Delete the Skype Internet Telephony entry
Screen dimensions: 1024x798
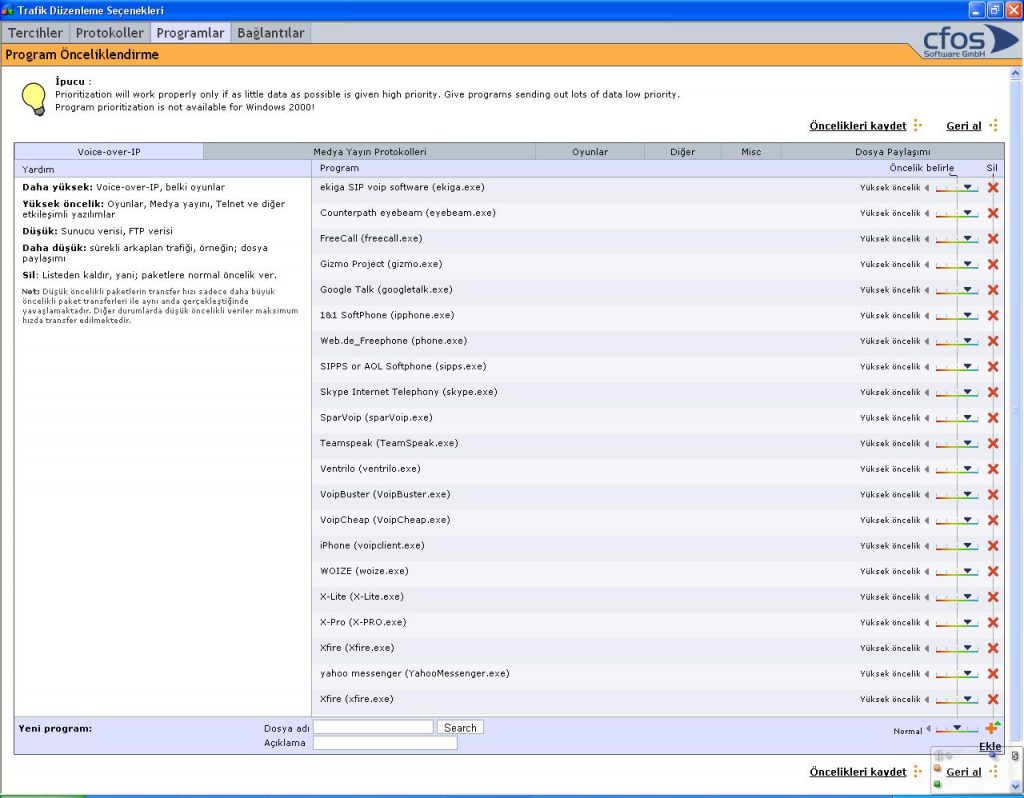tap(992, 392)
